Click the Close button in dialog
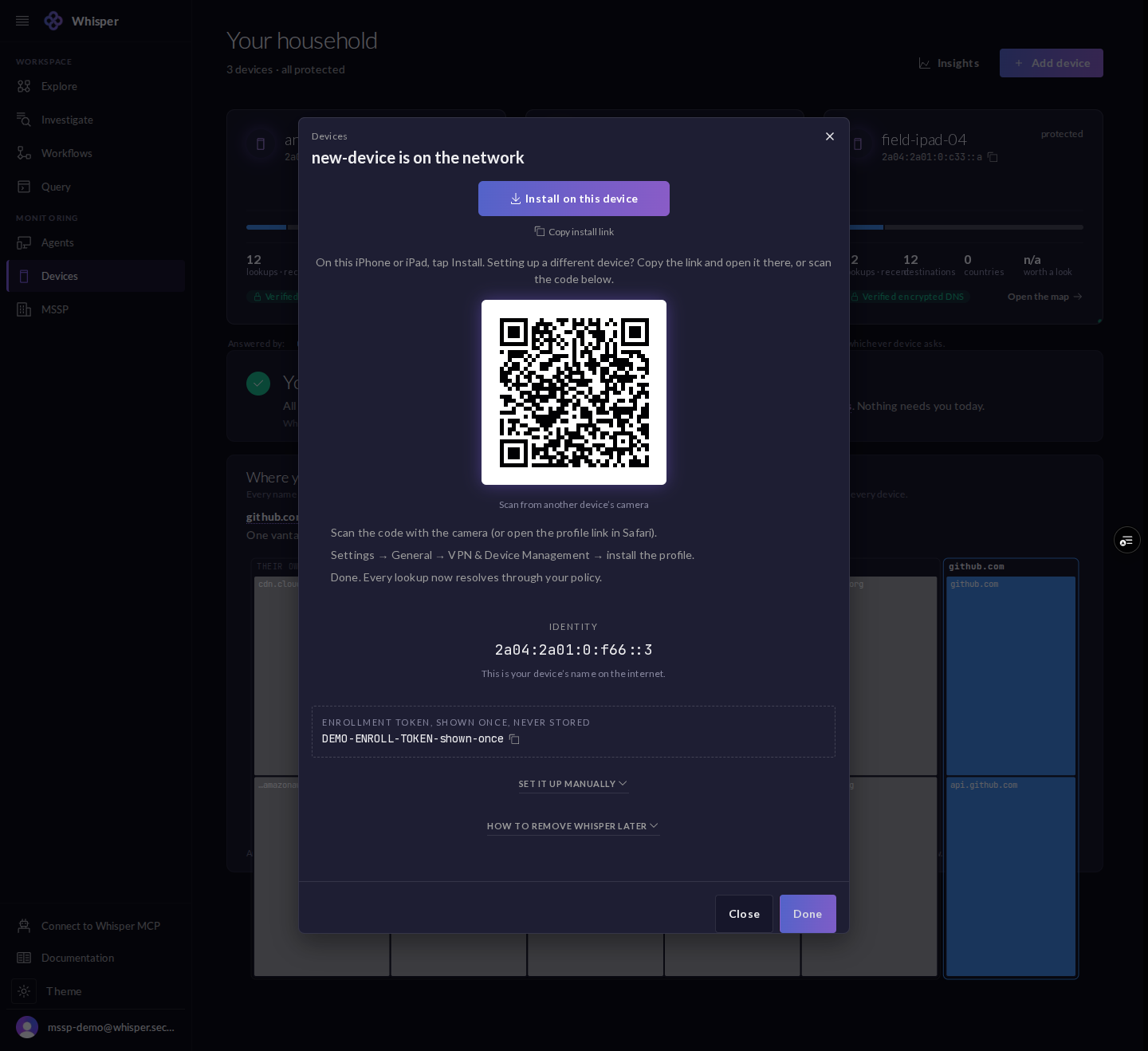Viewport: 1148px width, 1051px height. pos(744,914)
